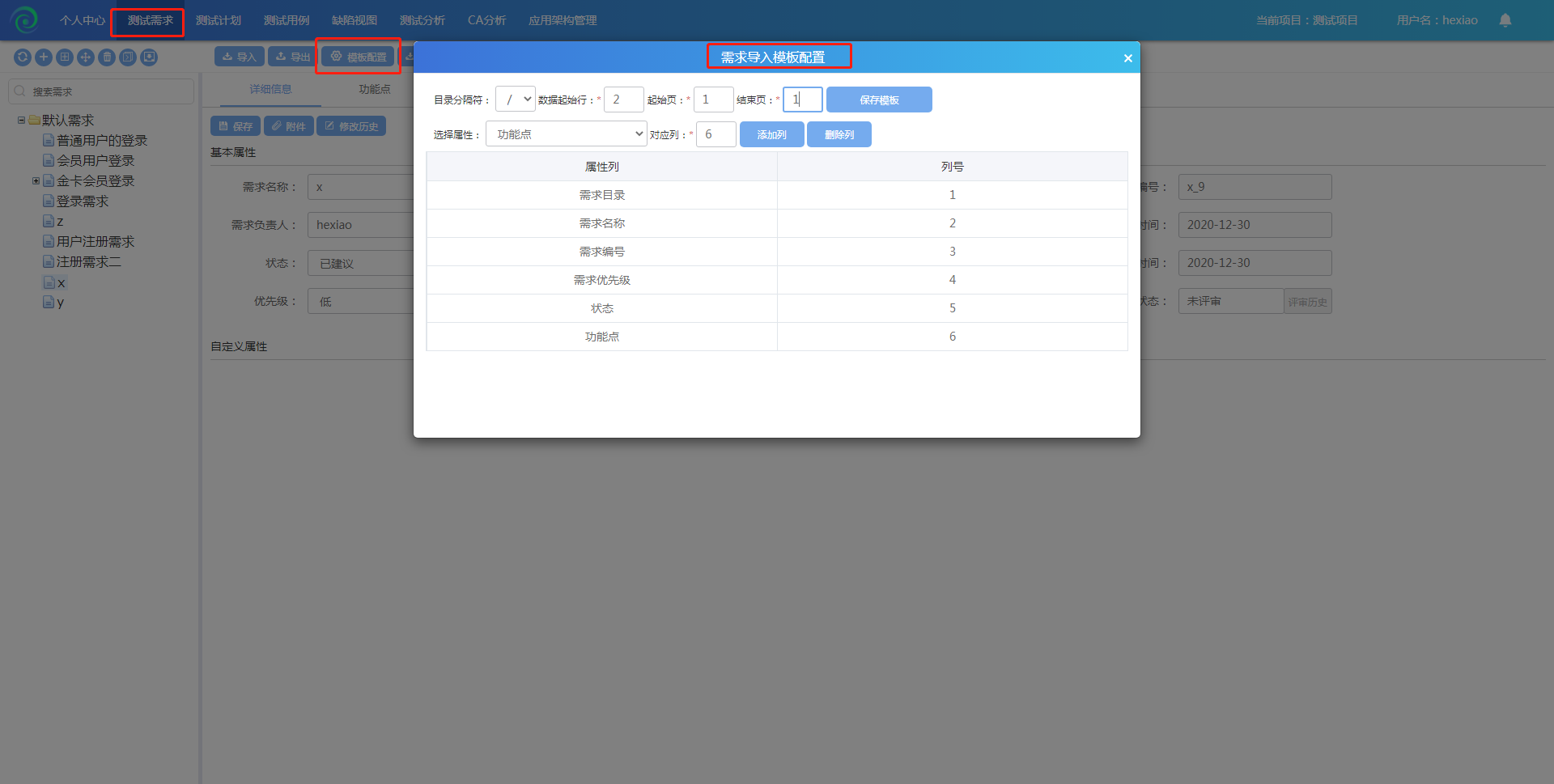Open the 目录分隔符 dropdown
The image size is (1554, 784).
tap(516, 100)
